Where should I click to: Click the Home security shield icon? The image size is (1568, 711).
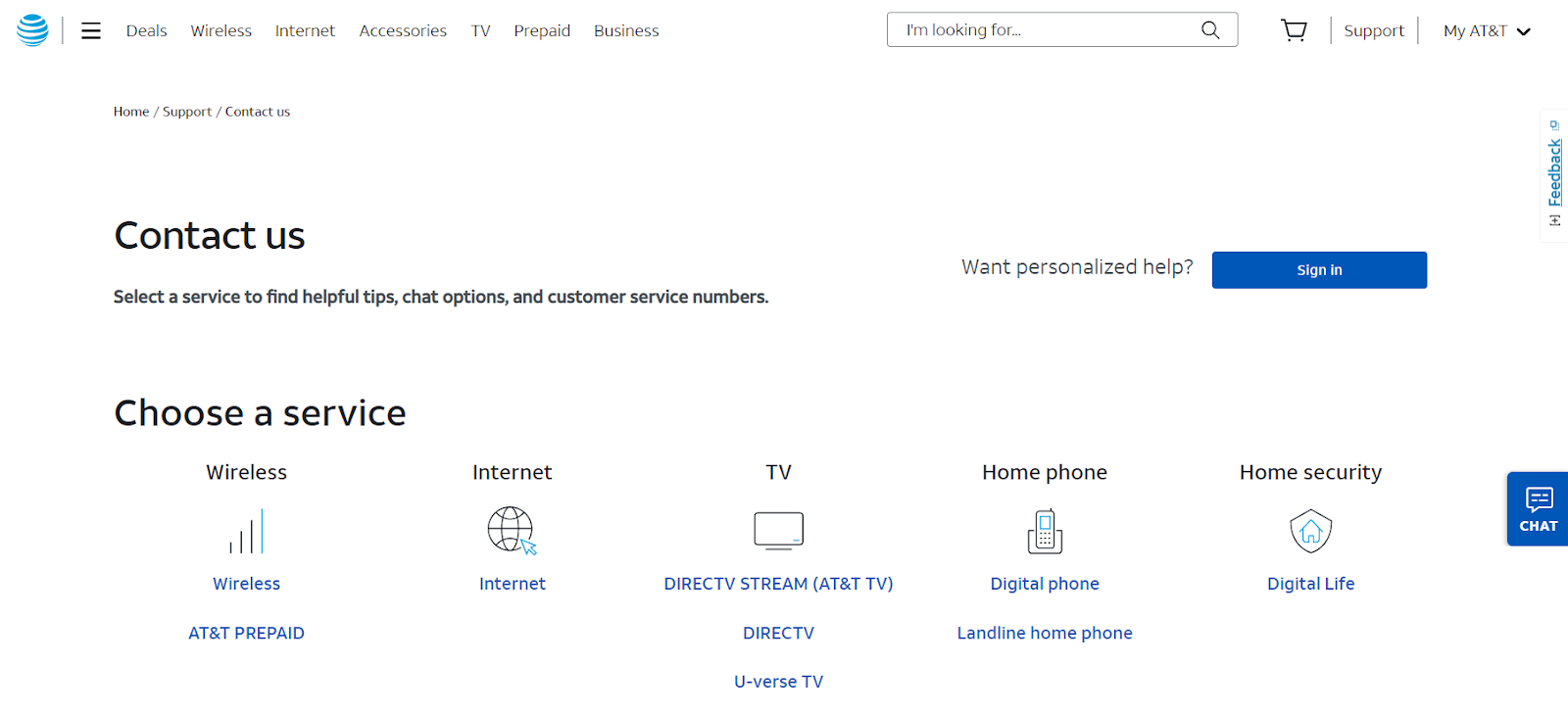click(x=1311, y=531)
